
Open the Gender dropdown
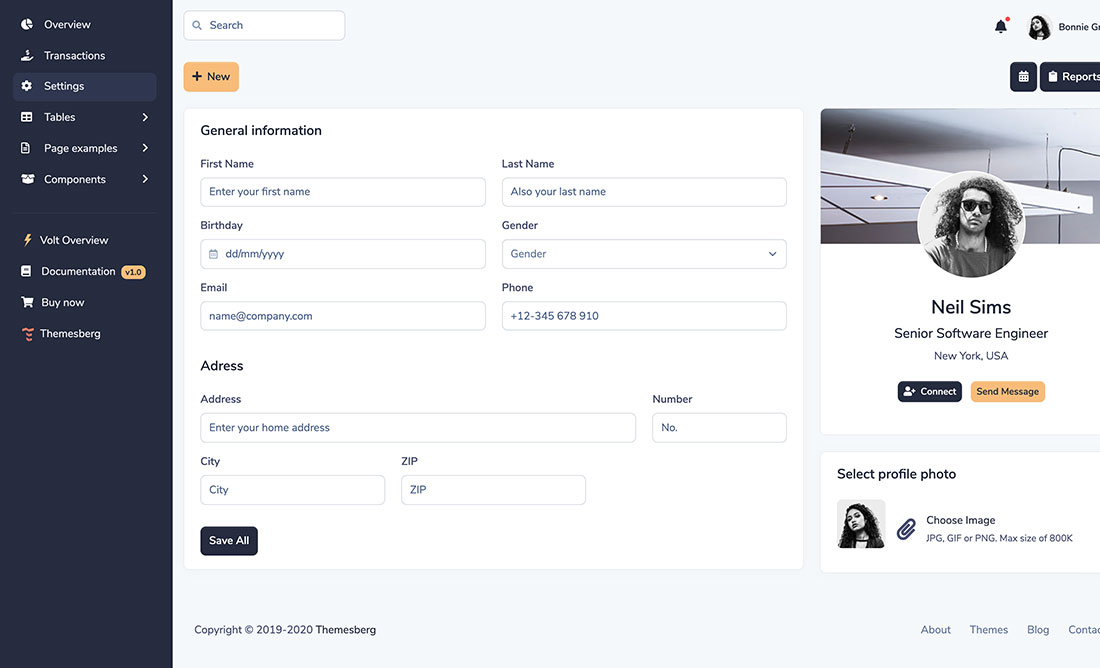[x=643, y=254]
